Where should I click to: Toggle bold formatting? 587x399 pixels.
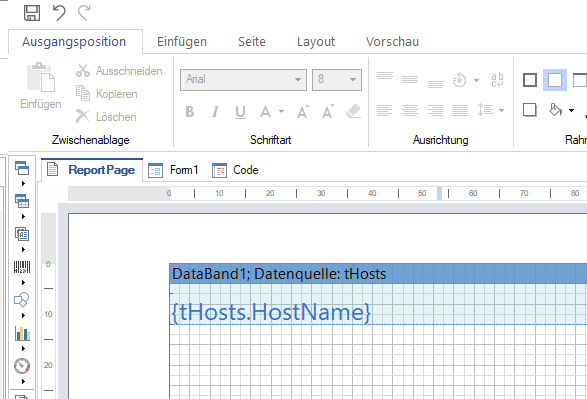190,112
